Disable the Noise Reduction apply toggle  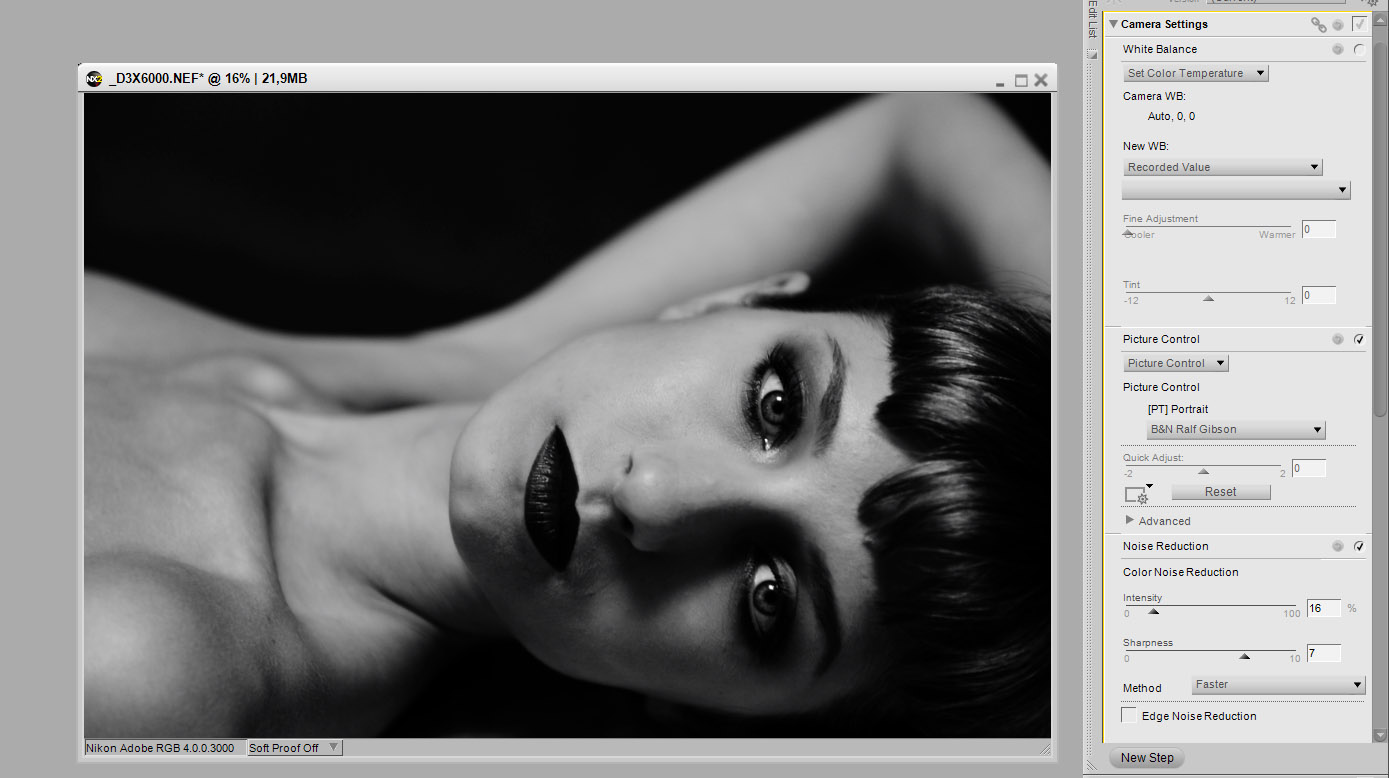click(x=1359, y=546)
